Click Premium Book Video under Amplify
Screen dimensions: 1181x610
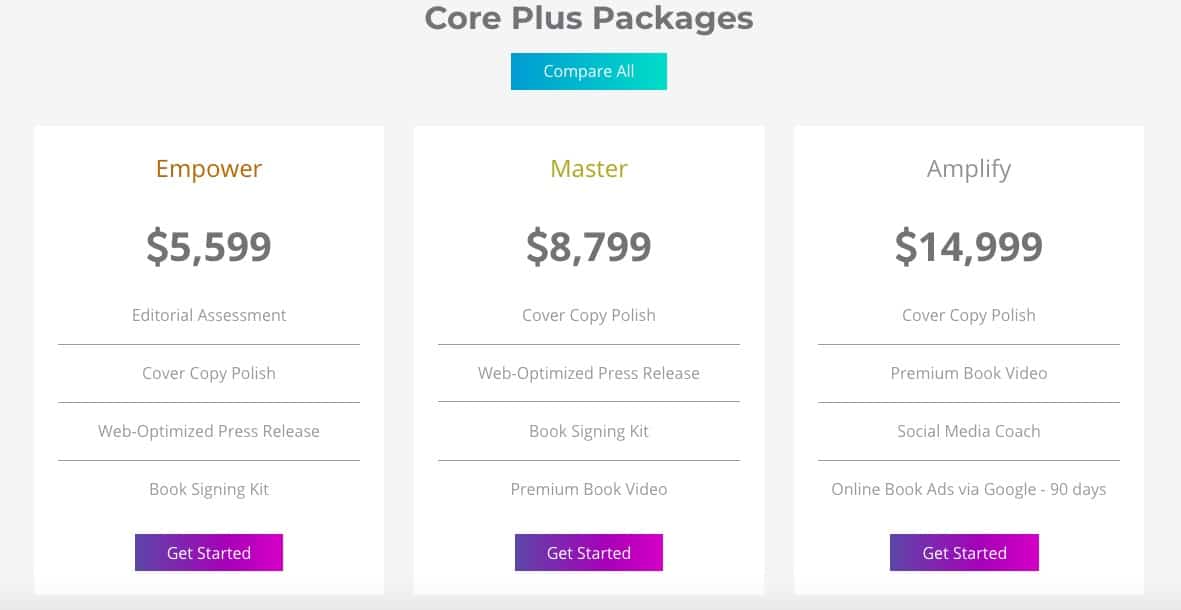(x=968, y=373)
